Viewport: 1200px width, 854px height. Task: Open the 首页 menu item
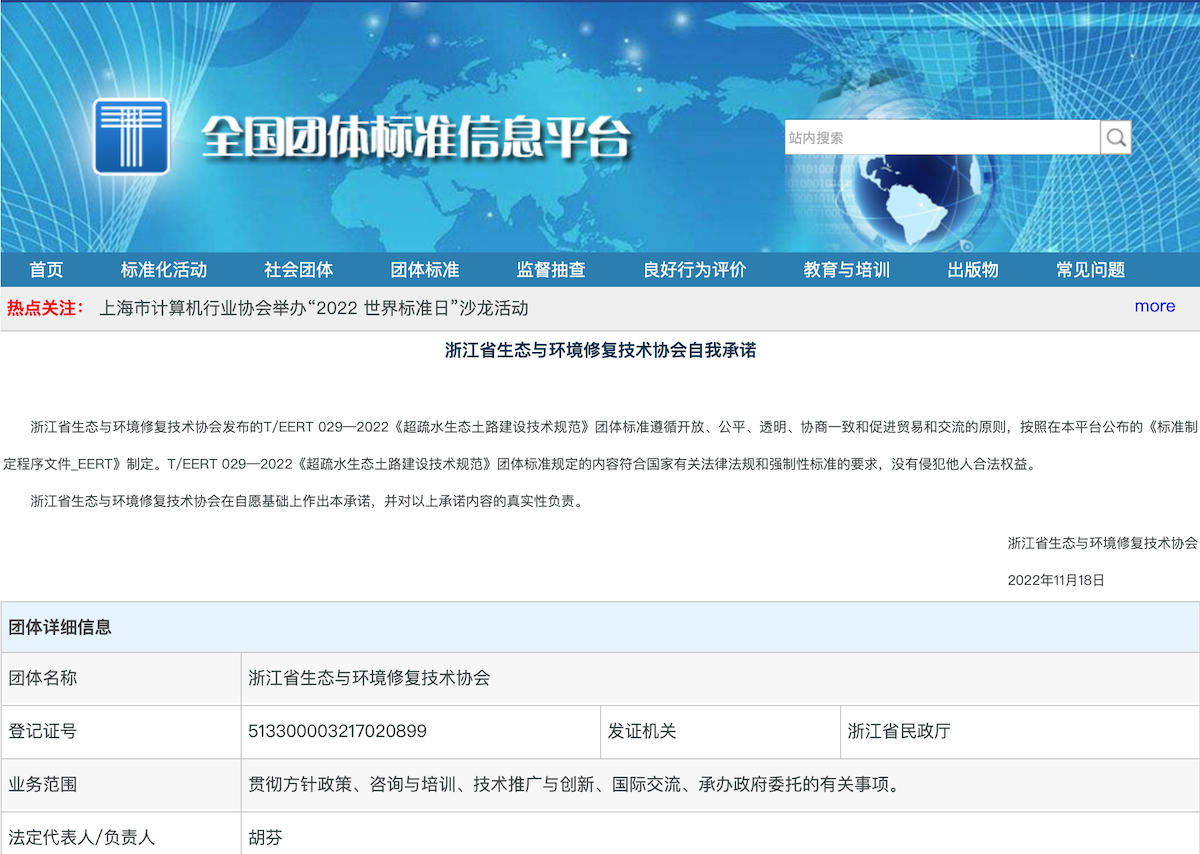[x=46, y=270]
